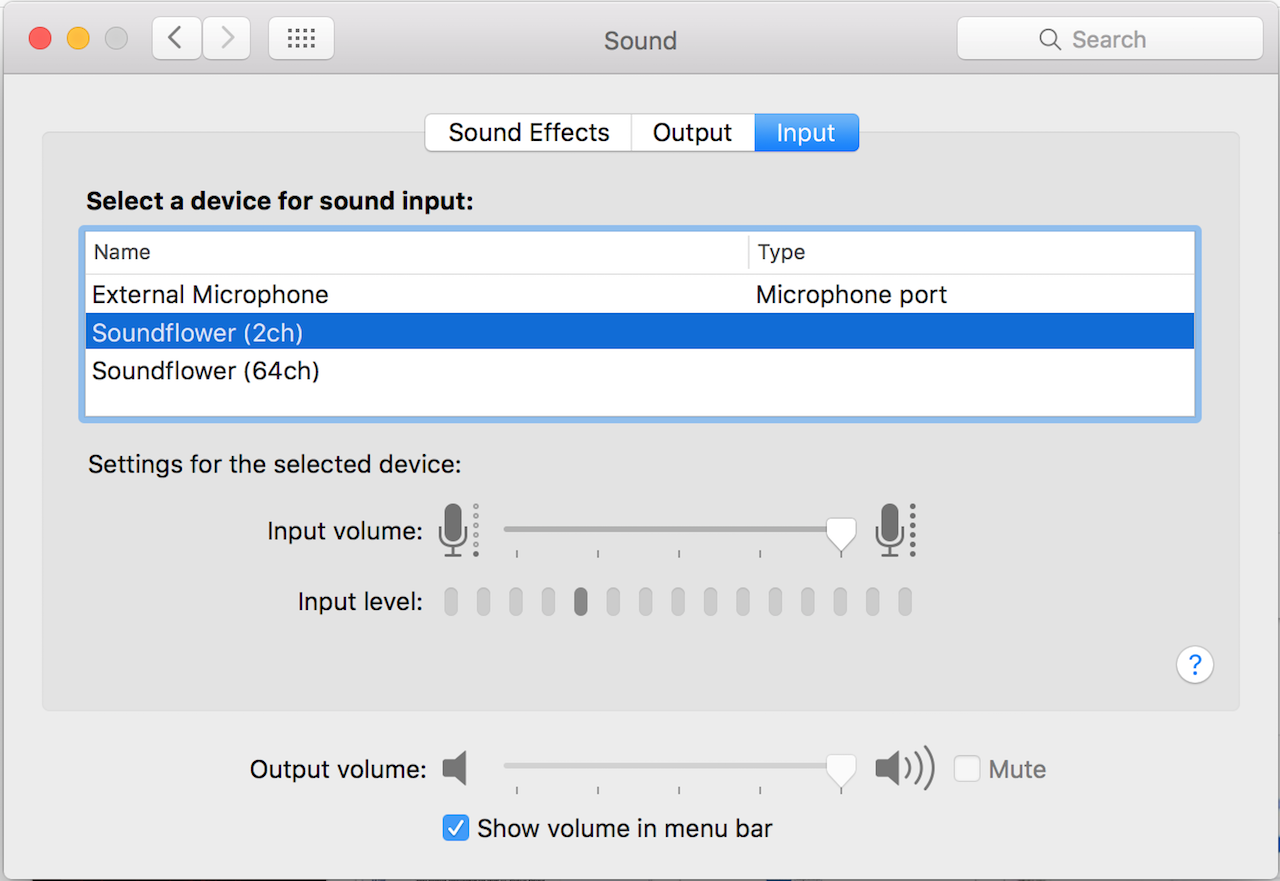Click the quiet speaker icon beside Output volume
Image resolution: width=1280 pixels, height=881 pixels.
click(456, 769)
